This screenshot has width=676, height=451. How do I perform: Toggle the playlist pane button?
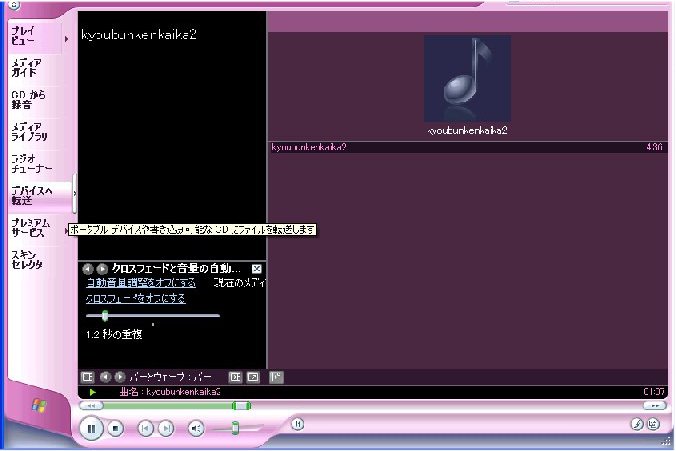276,377
